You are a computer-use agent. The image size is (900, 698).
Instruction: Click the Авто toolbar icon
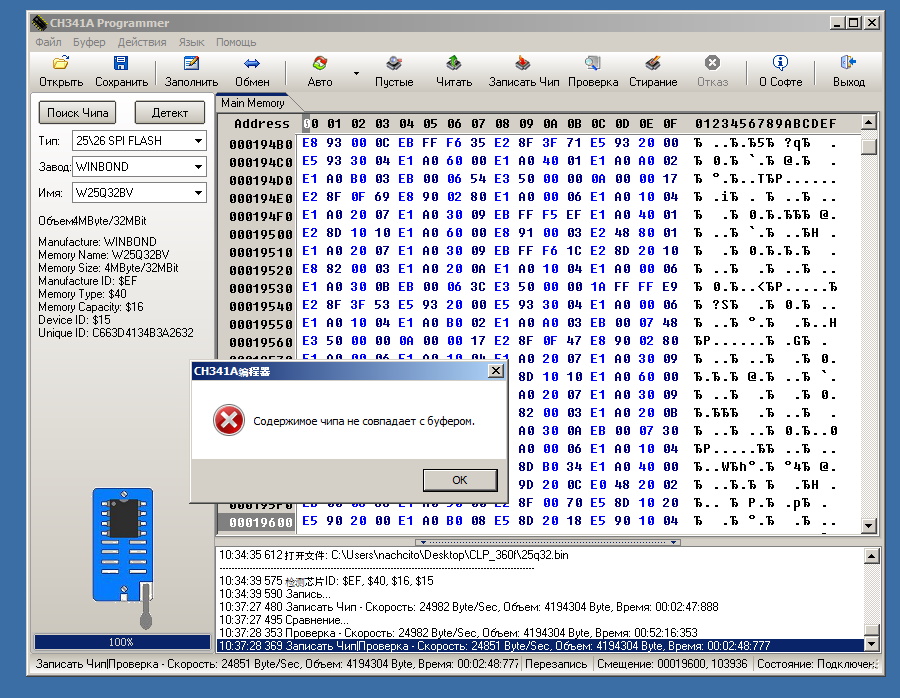pyautogui.click(x=320, y=64)
